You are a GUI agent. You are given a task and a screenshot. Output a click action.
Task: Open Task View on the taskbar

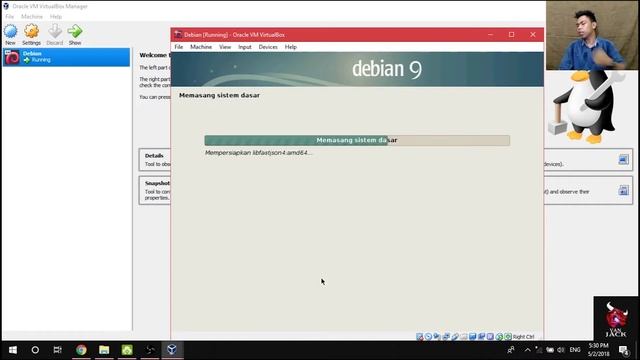click(x=58, y=350)
